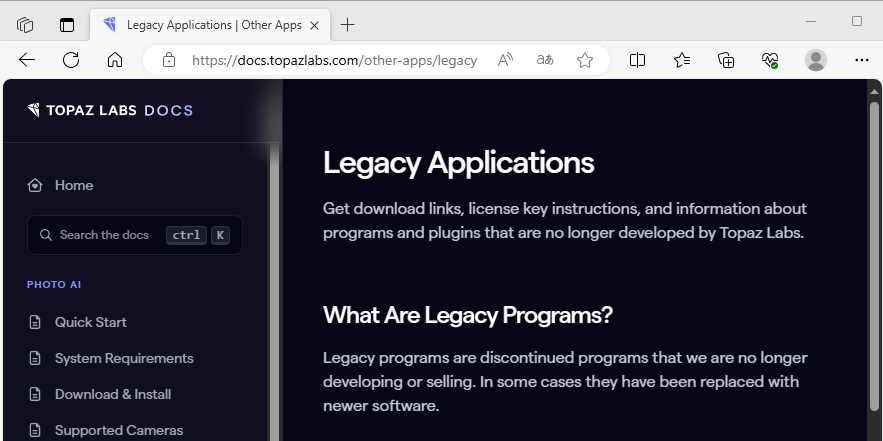The image size is (883, 441).
Task: Click the page scroll up arrow
Action: coord(874,91)
